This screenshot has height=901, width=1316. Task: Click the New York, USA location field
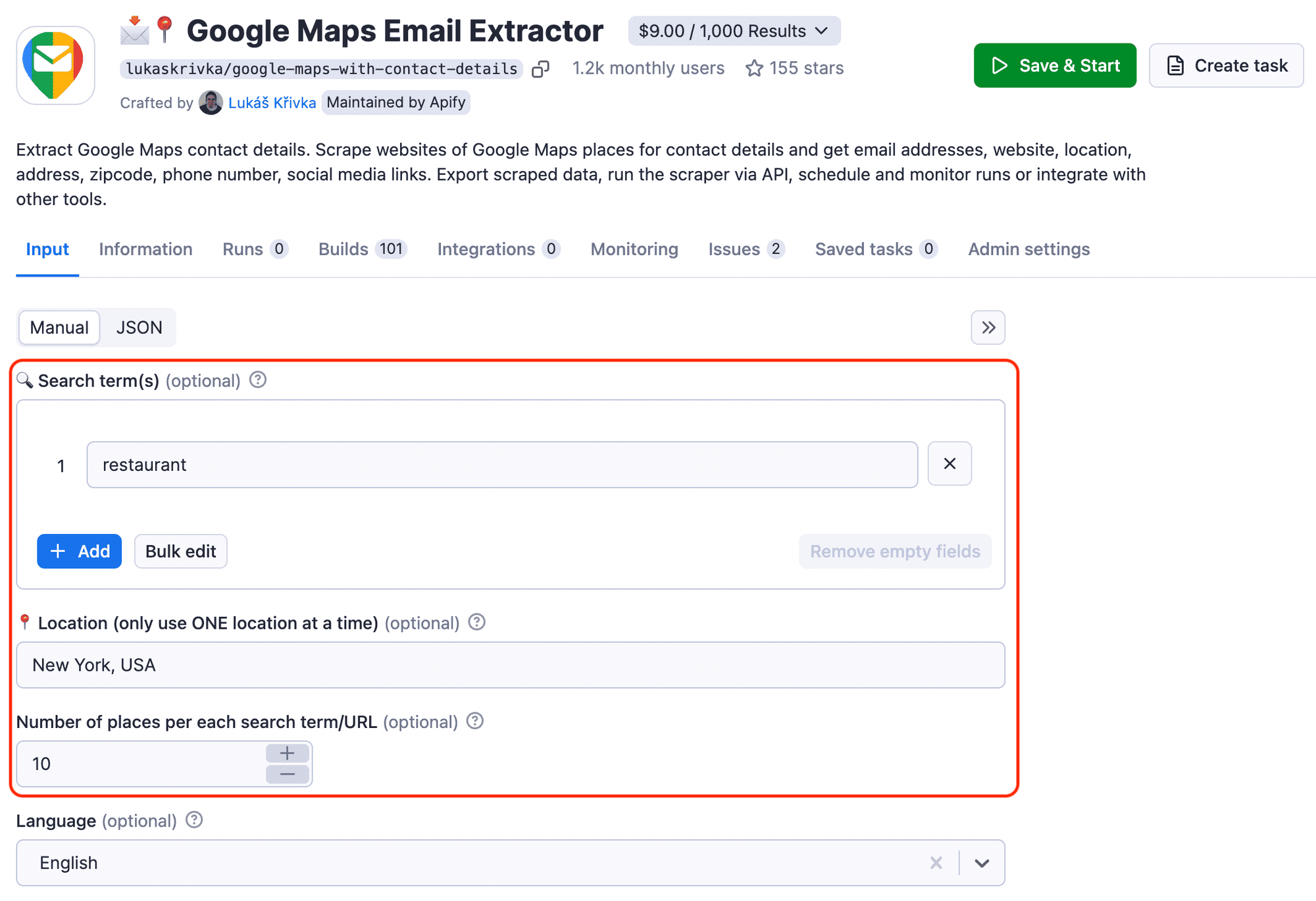point(511,665)
